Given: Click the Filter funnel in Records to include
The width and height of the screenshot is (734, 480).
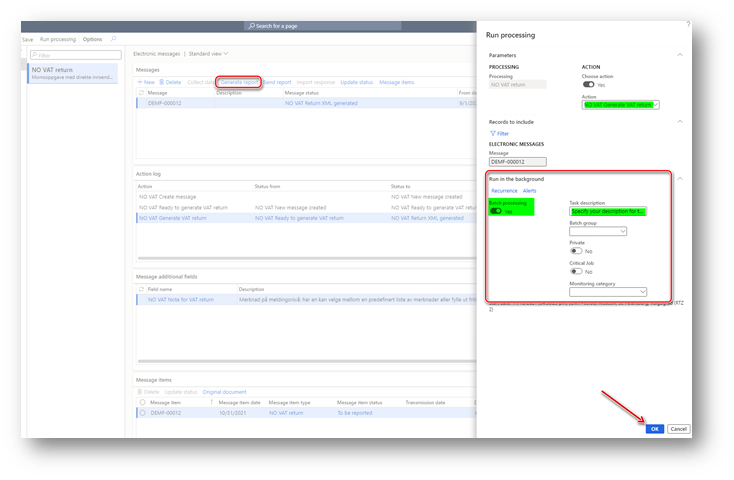Looking at the screenshot, I should [x=499, y=133].
